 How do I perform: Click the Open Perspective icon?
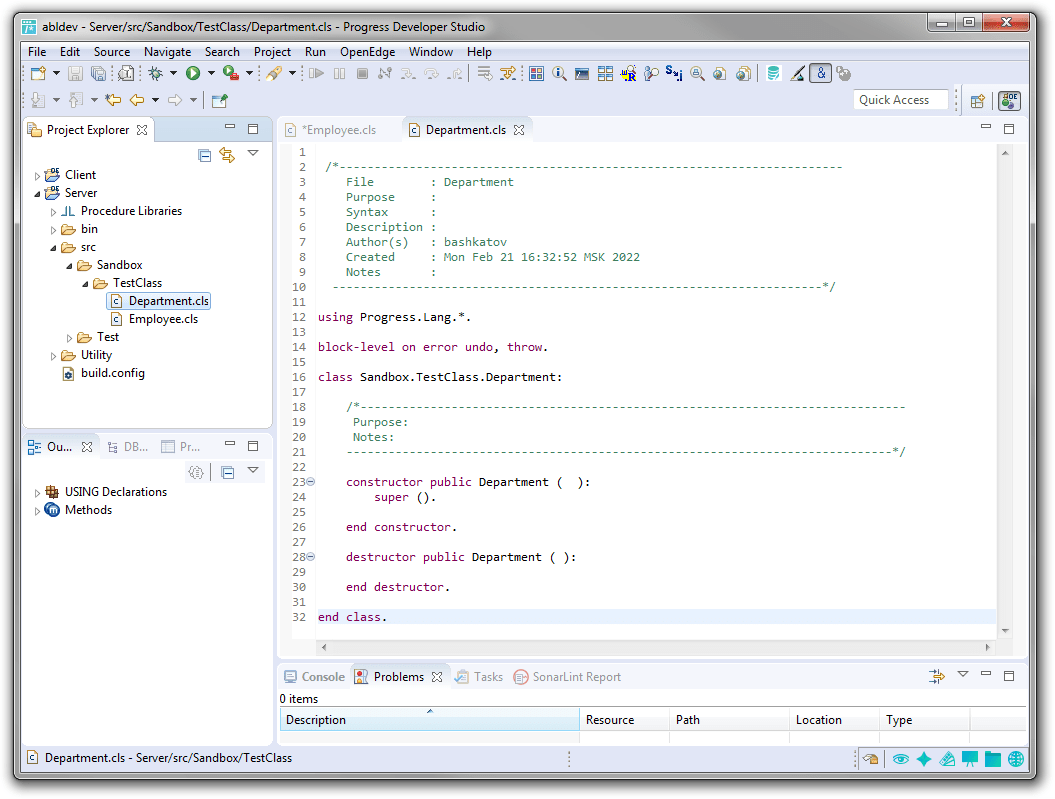point(978,101)
